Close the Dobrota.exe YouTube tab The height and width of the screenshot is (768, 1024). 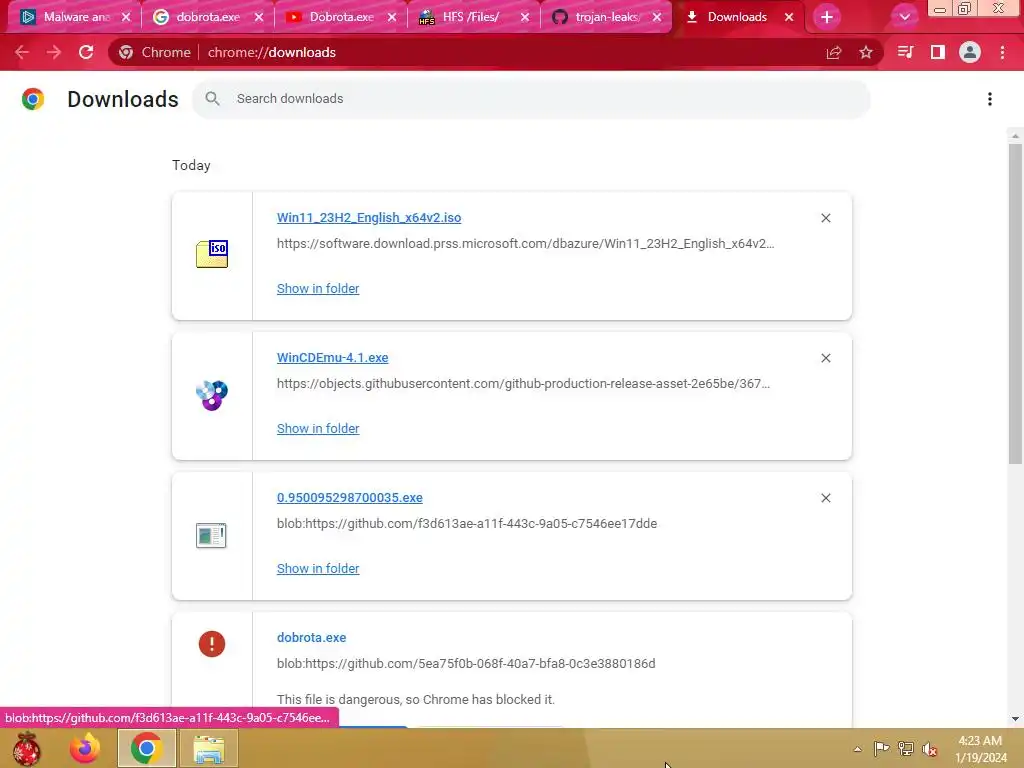pos(392,17)
